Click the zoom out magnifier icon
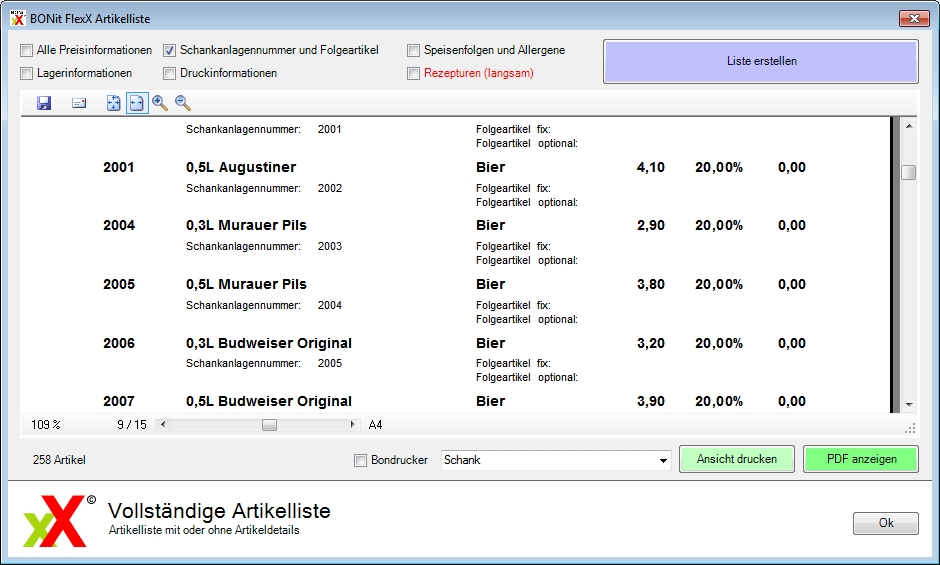Viewport: 940px width, 565px height. click(183, 103)
